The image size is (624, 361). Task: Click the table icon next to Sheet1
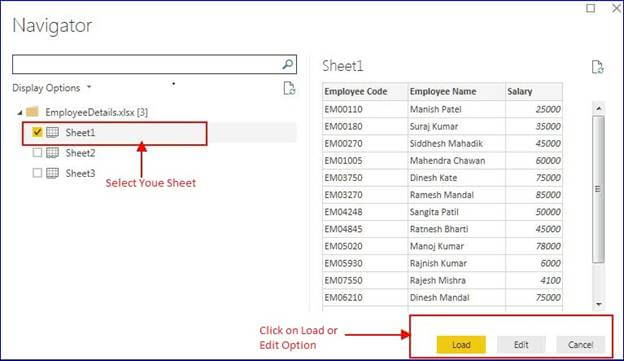[x=53, y=132]
